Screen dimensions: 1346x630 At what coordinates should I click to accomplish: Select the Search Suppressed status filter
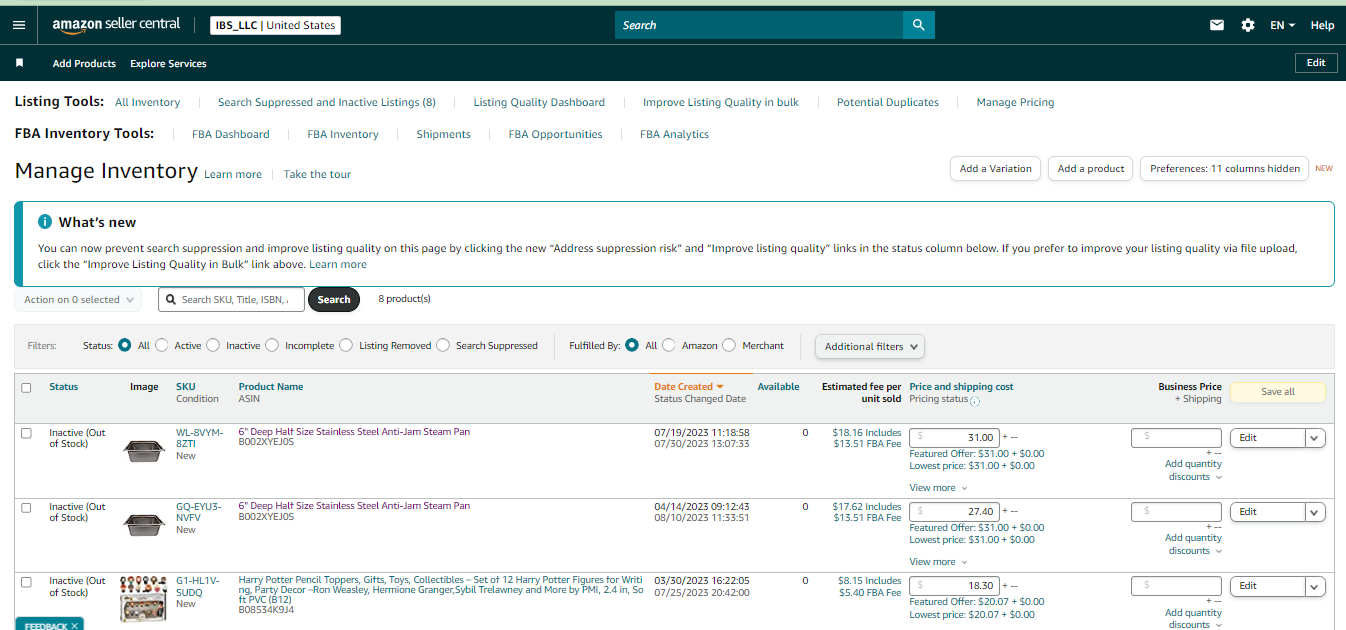(x=443, y=345)
